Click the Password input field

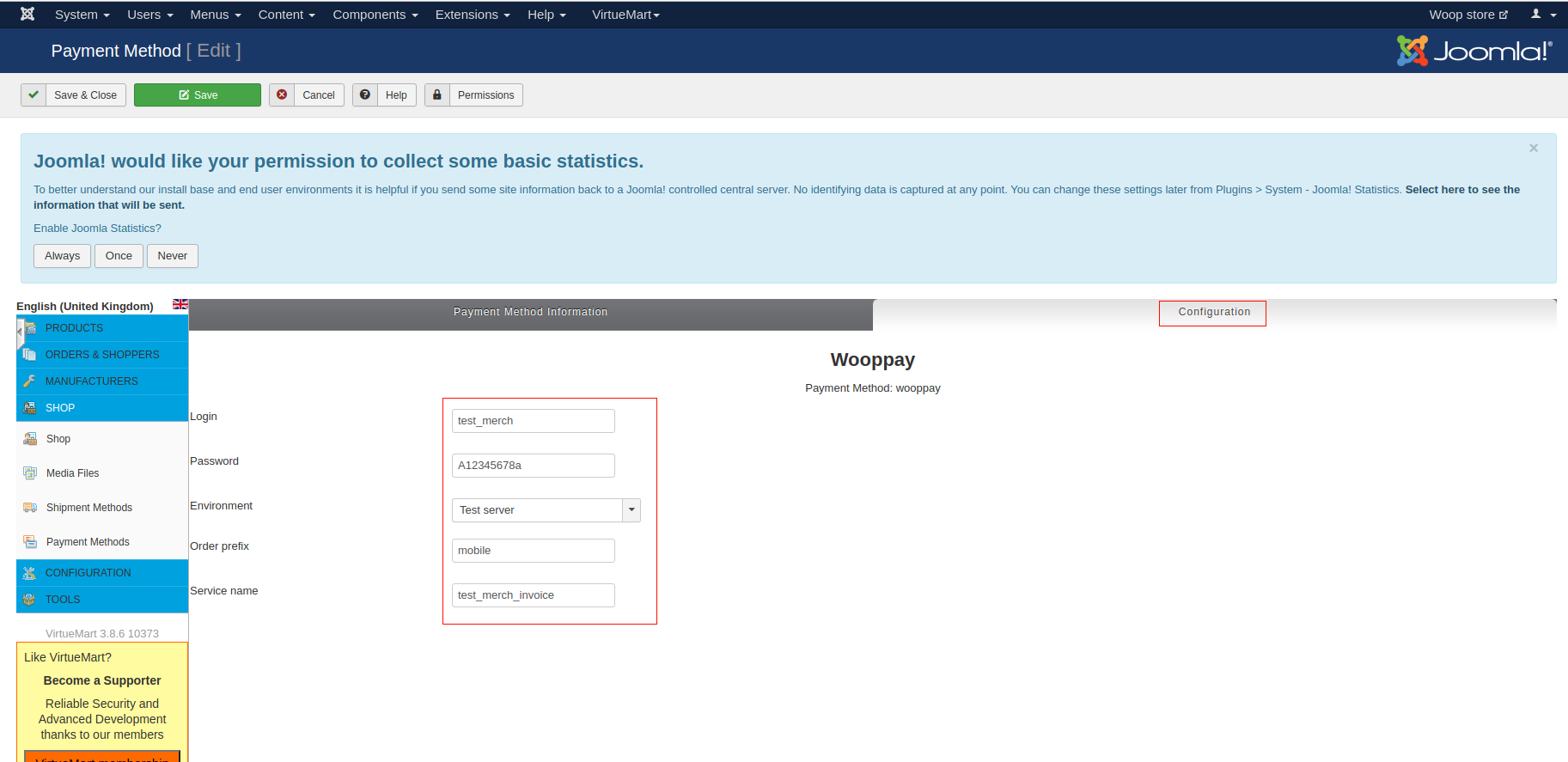pyautogui.click(x=534, y=466)
